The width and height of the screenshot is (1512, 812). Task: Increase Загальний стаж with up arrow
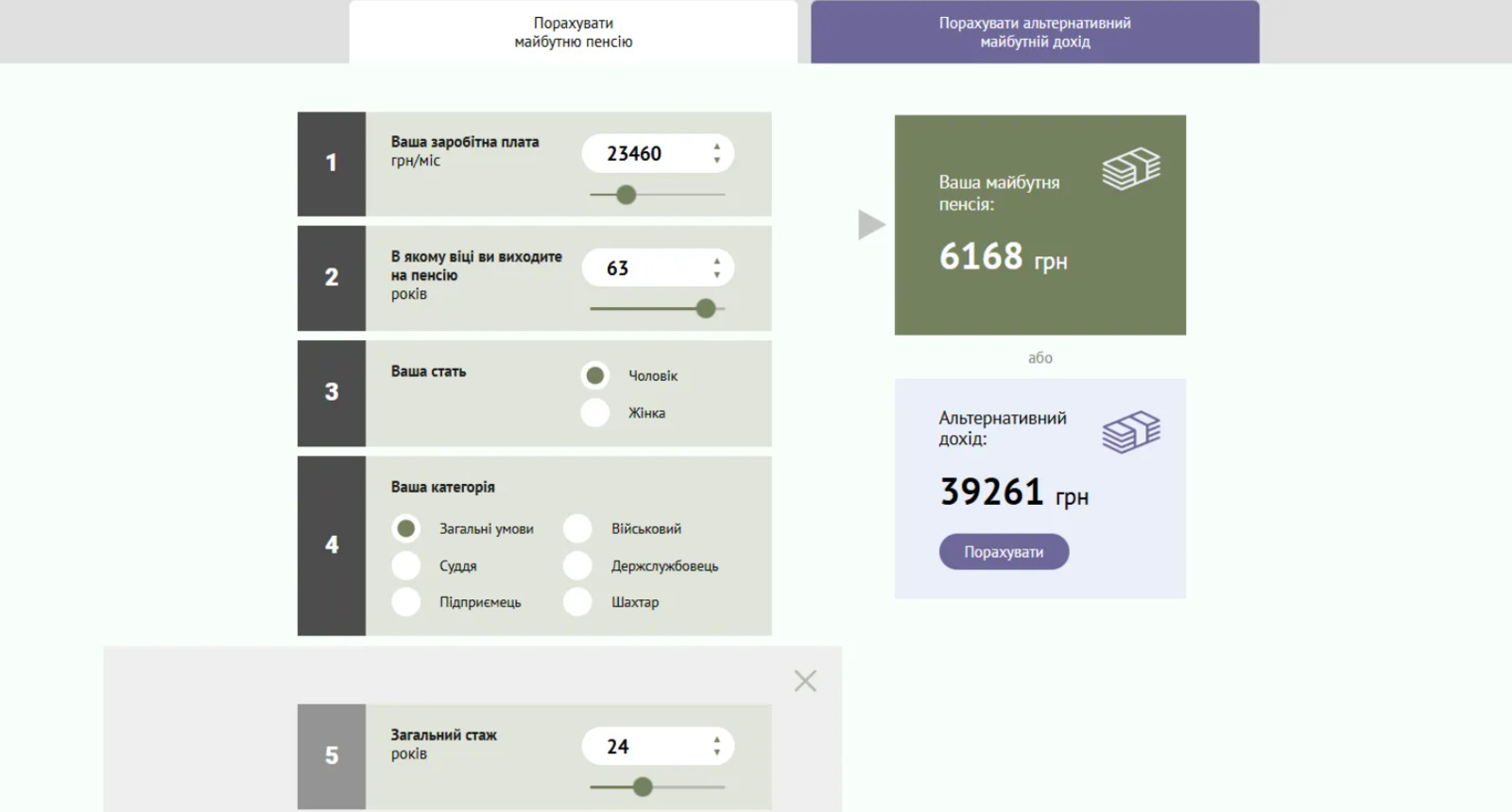717,739
